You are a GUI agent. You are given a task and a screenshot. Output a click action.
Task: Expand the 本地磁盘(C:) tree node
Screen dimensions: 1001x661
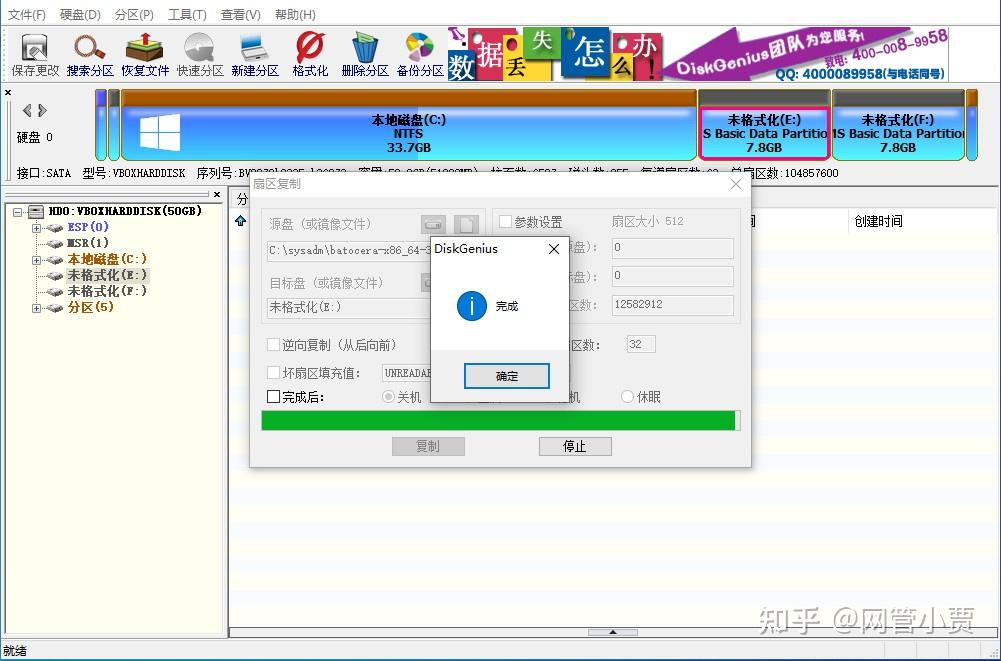tap(38, 259)
